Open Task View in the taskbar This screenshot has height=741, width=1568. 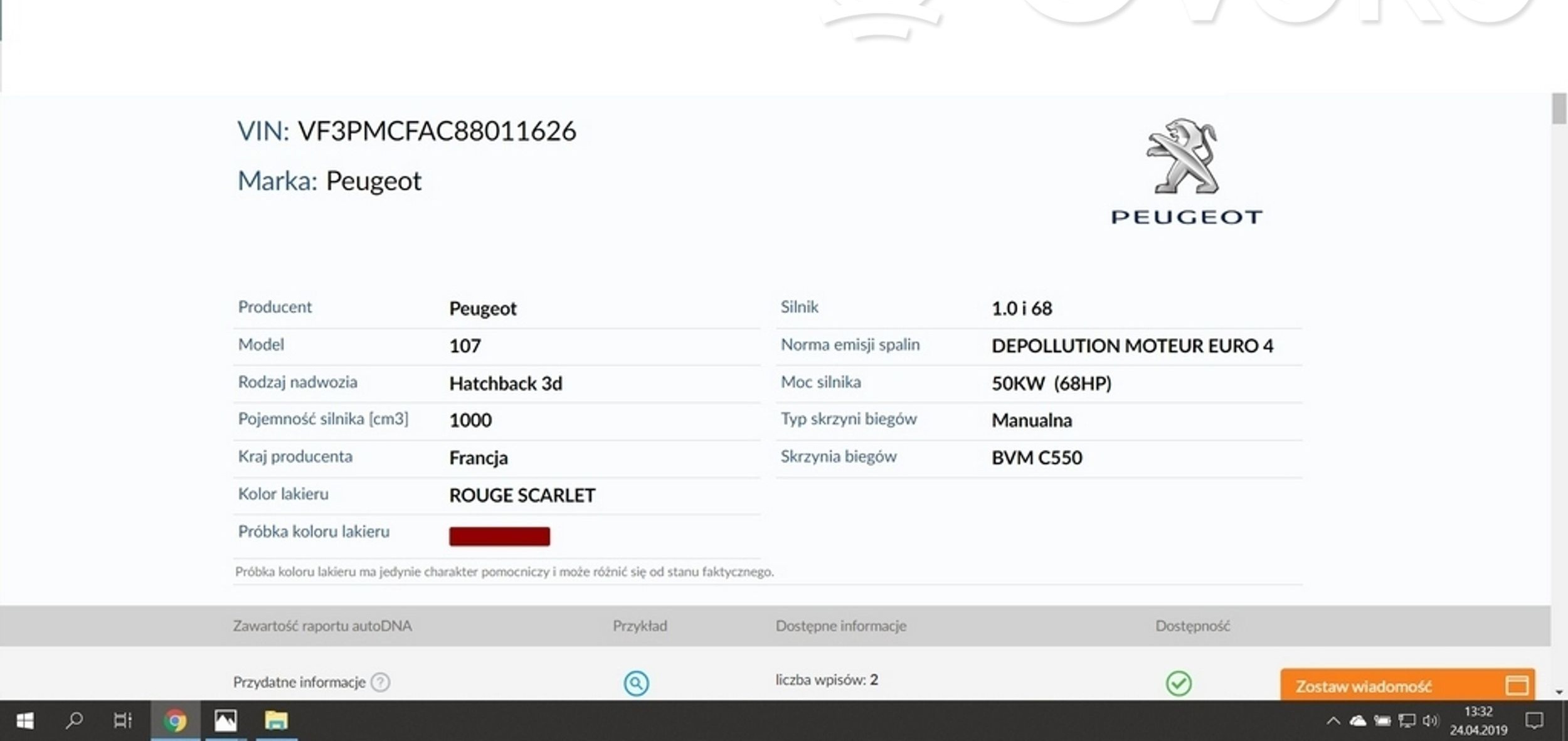122,720
